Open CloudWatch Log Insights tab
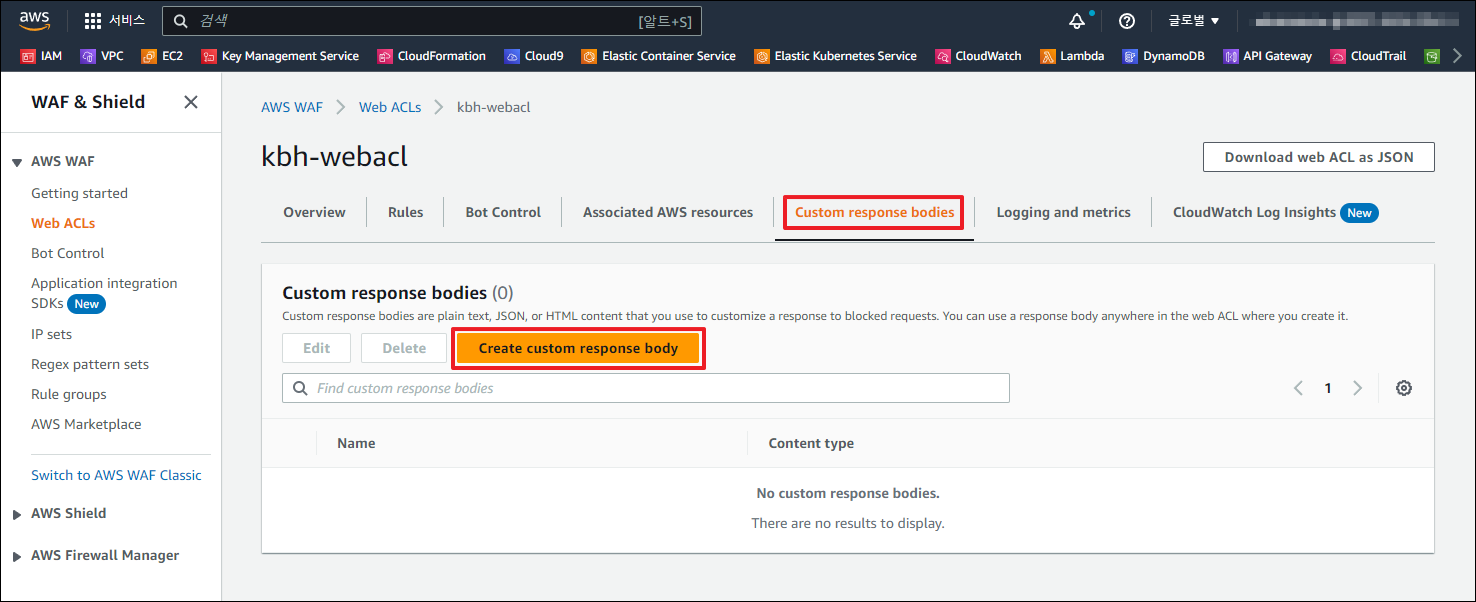 point(1275,212)
